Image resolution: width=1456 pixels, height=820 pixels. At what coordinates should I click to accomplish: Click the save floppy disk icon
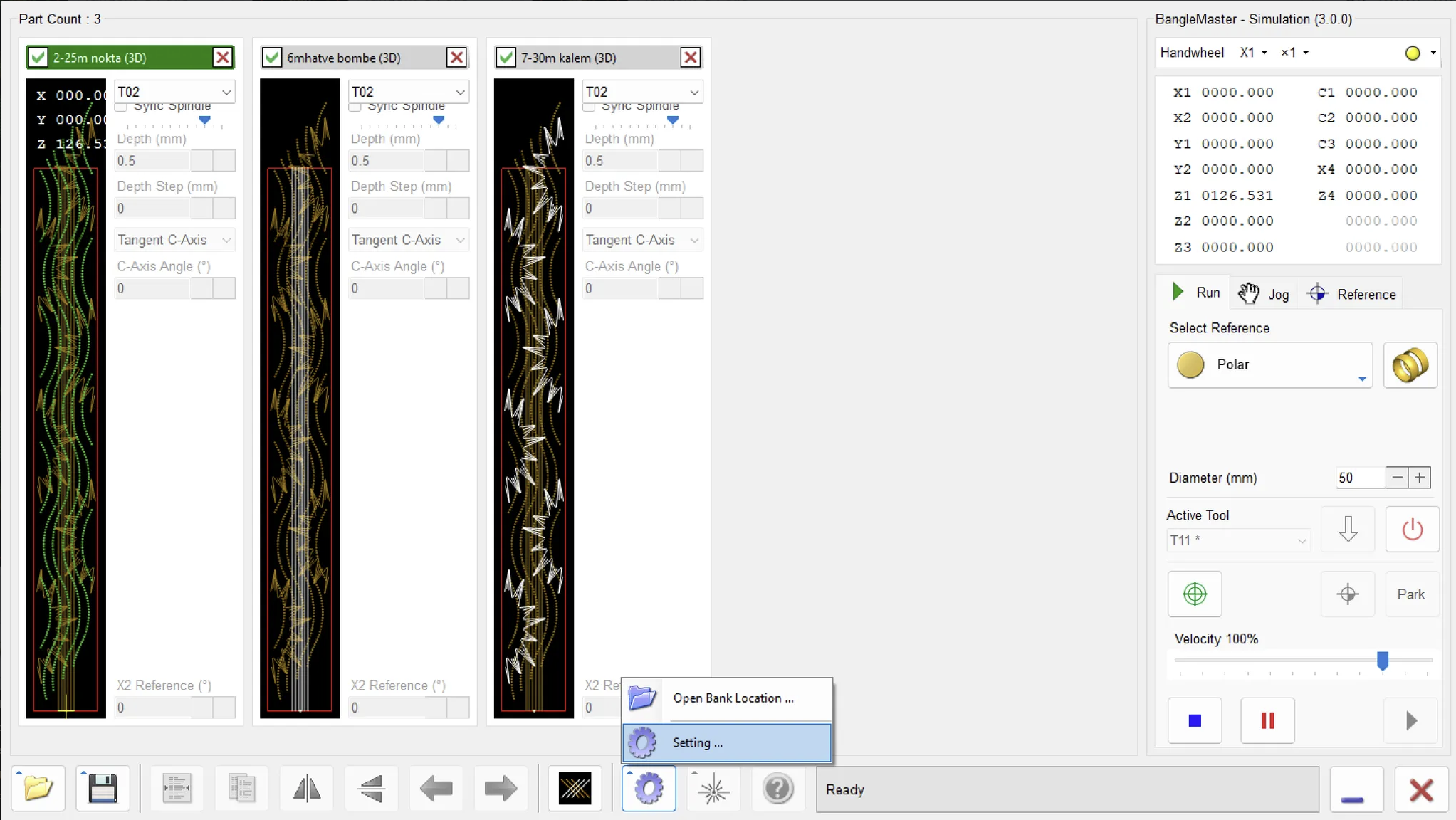[103, 789]
